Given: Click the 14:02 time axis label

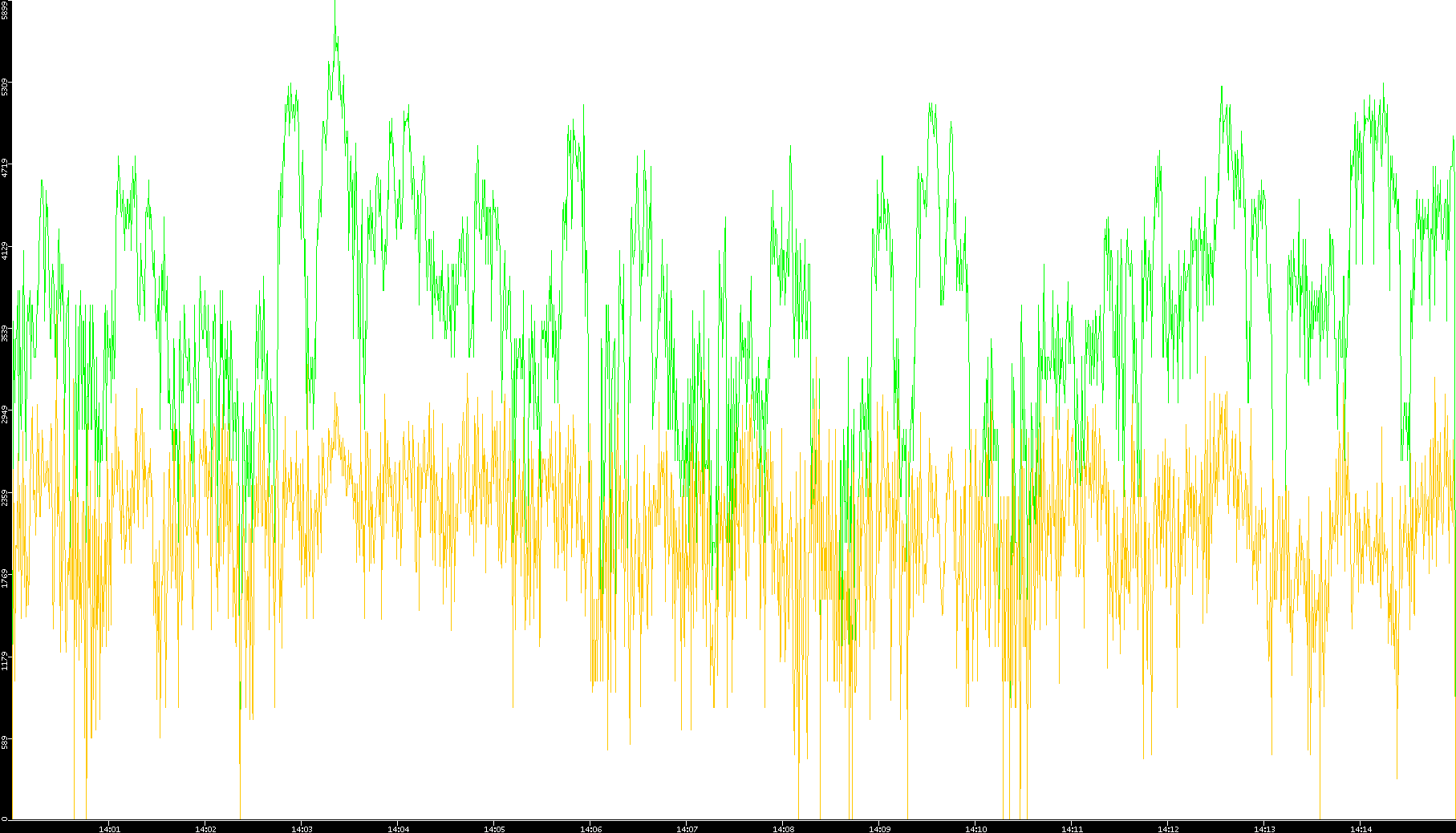Looking at the screenshot, I should [205, 828].
